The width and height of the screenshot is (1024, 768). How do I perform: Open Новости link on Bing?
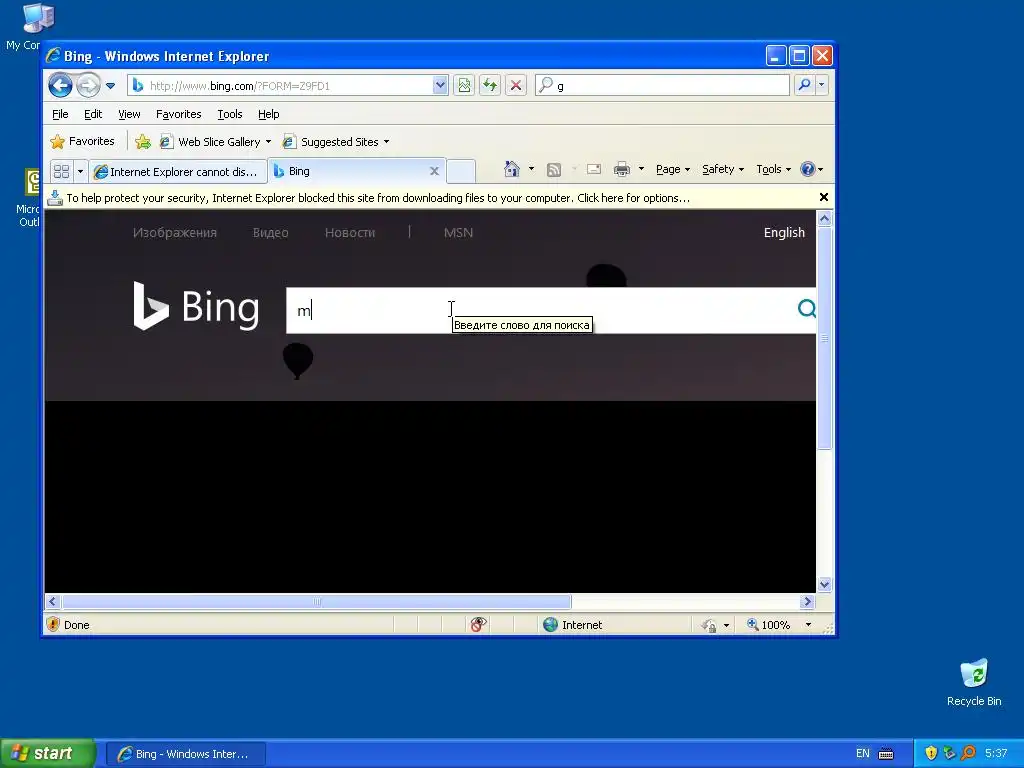(x=350, y=232)
